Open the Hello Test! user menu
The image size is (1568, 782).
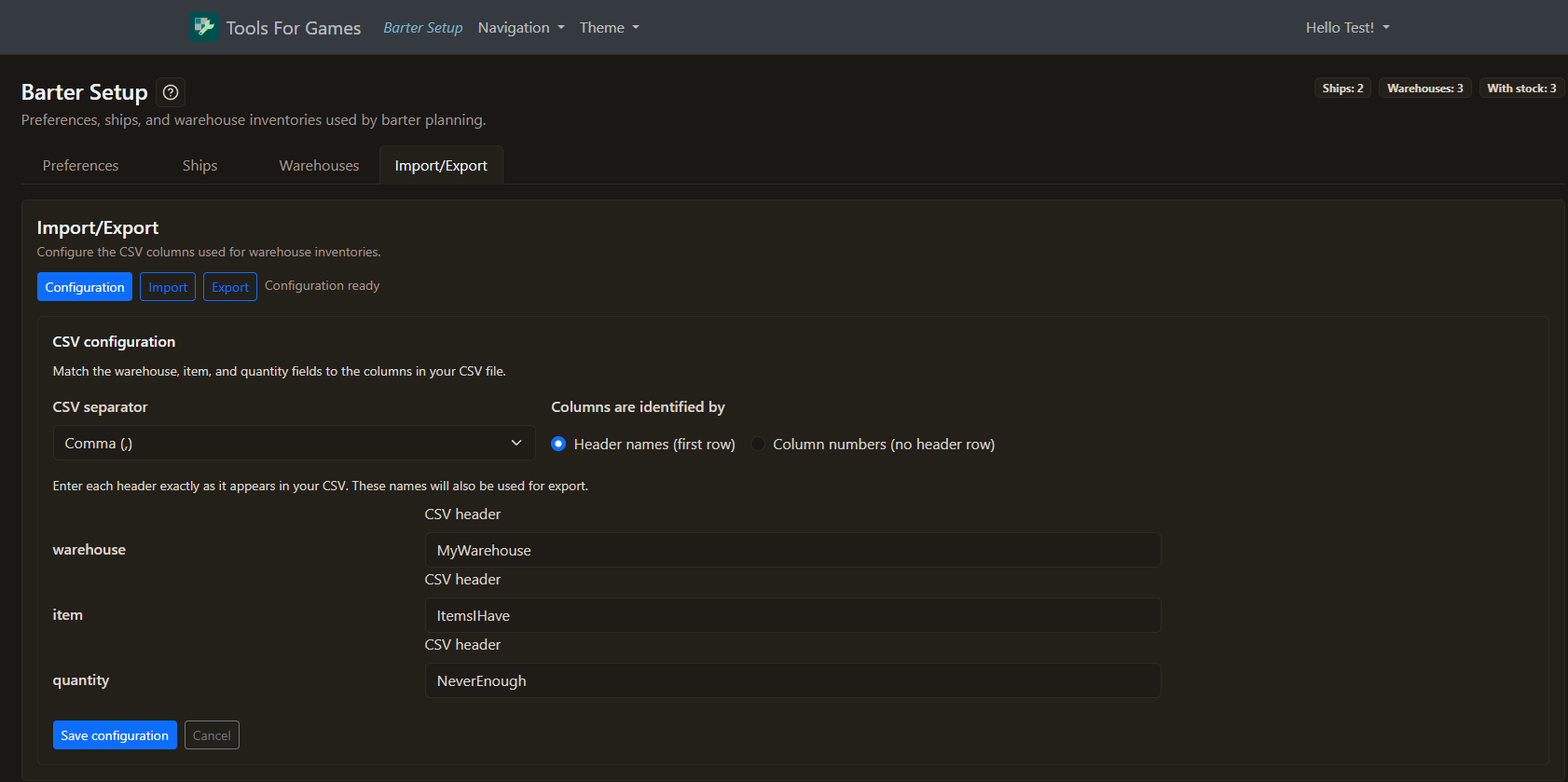coord(1348,28)
